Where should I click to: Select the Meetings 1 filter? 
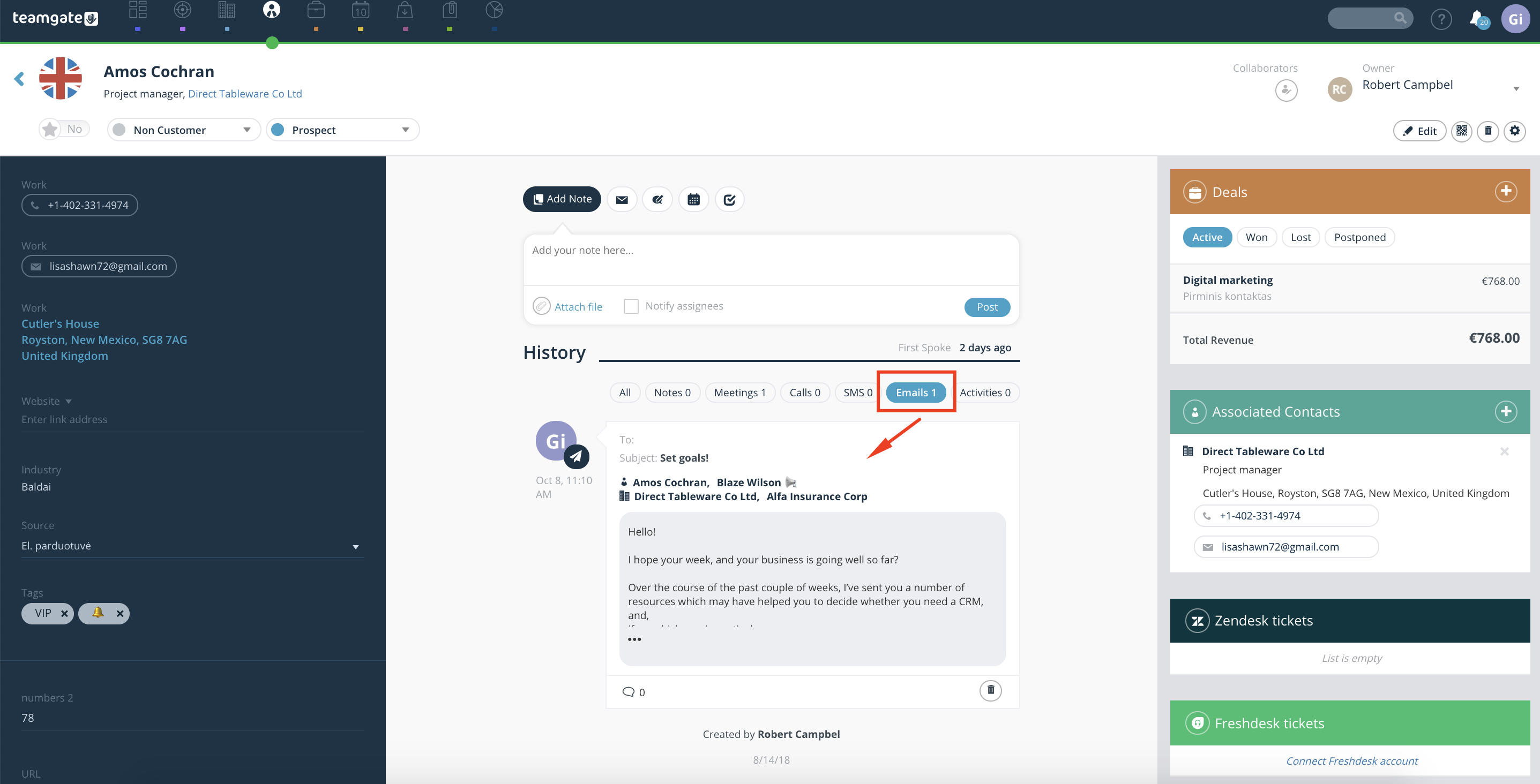point(739,393)
